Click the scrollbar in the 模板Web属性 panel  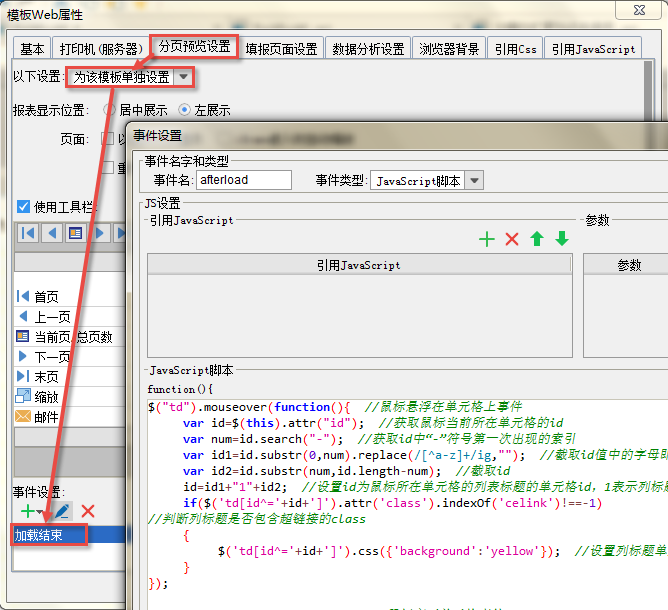point(648,92)
